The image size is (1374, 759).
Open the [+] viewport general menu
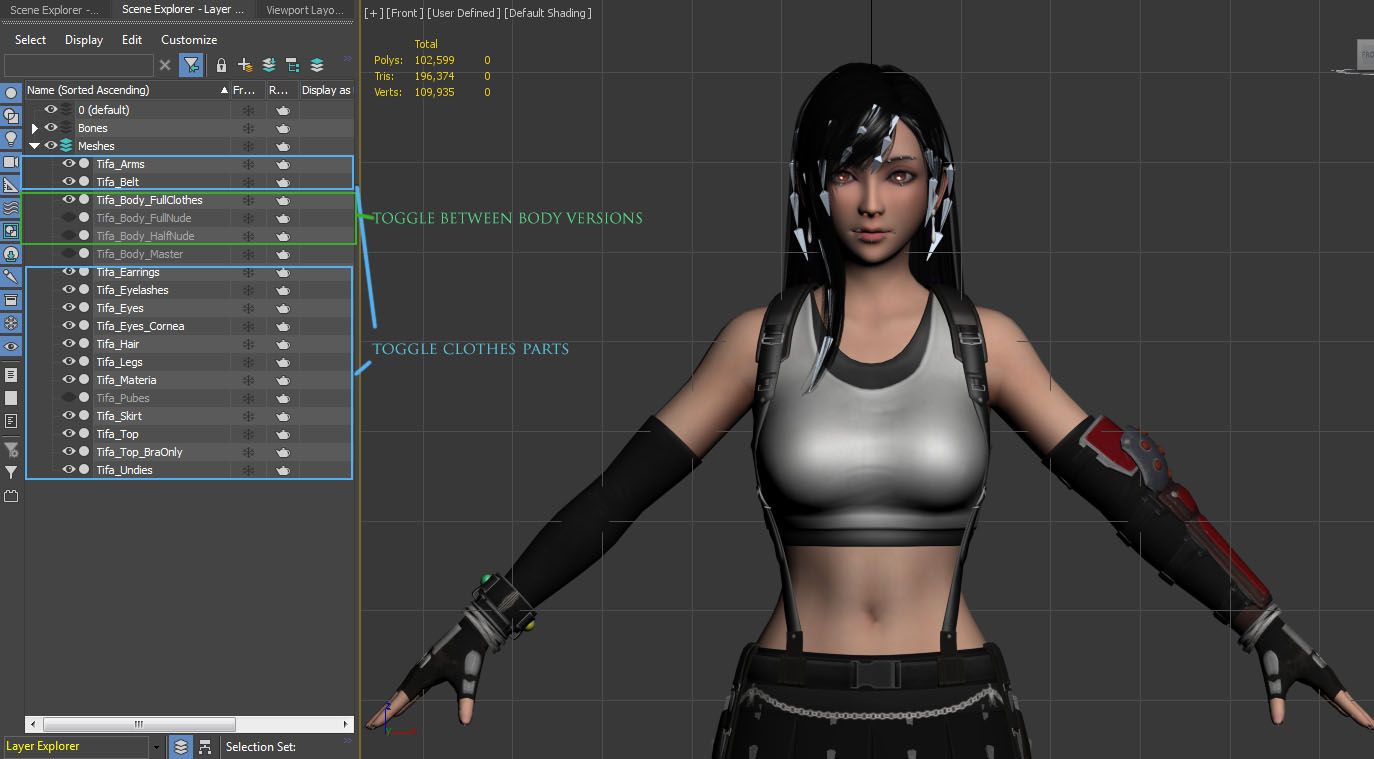tap(373, 13)
